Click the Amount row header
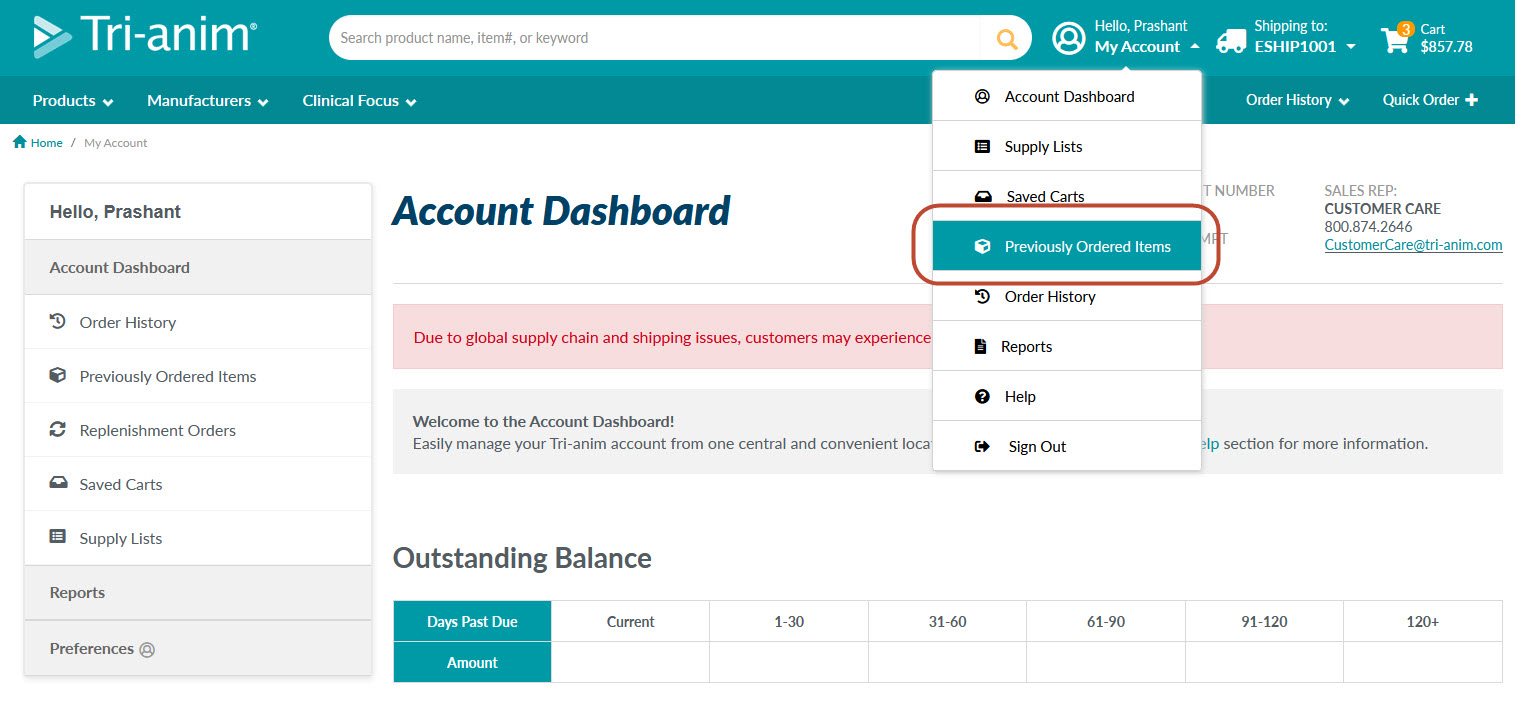The height and width of the screenshot is (705, 1515). pyautogui.click(x=472, y=662)
